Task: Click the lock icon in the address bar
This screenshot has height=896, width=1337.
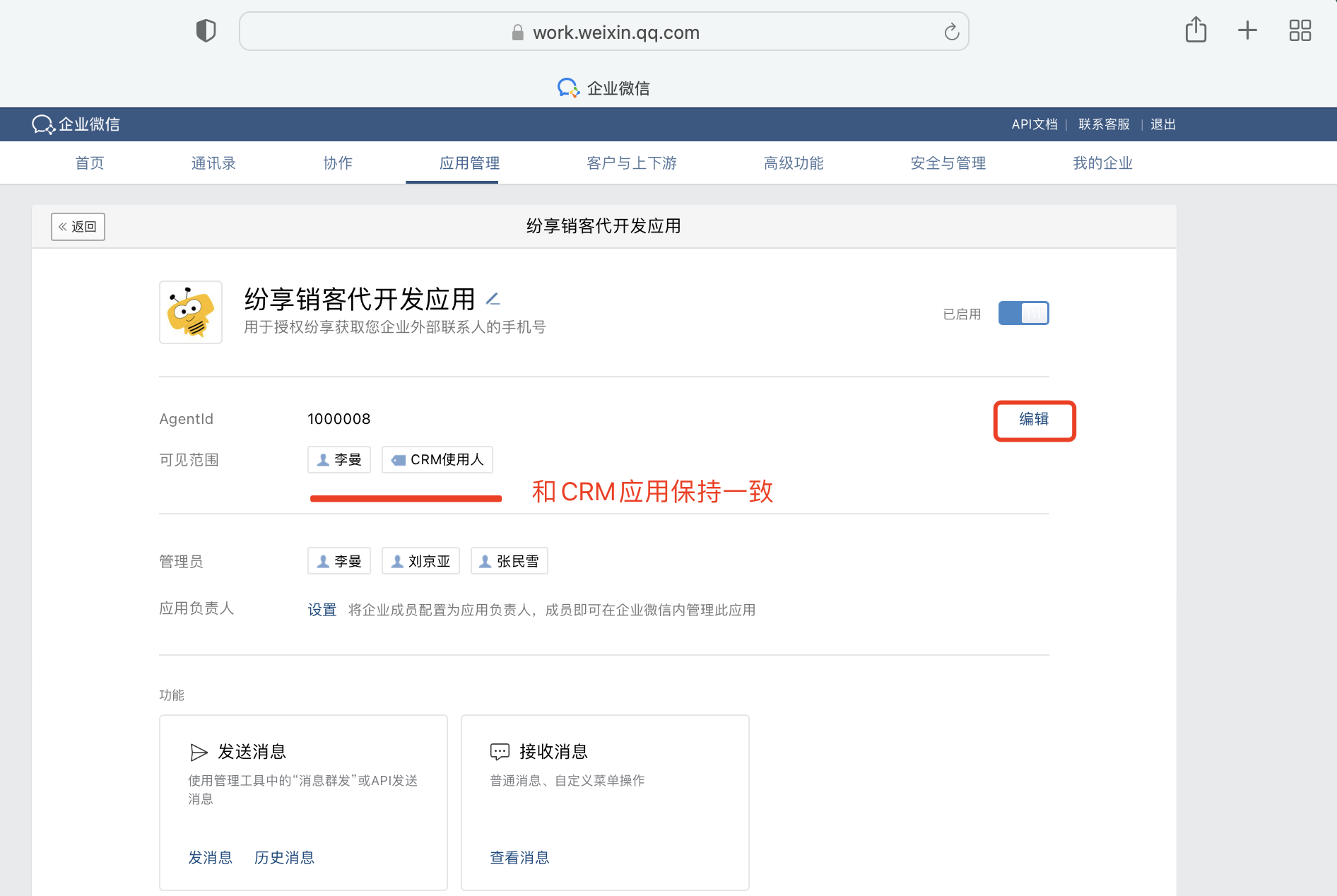Action: pyautogui.click(x=517, y=33)
